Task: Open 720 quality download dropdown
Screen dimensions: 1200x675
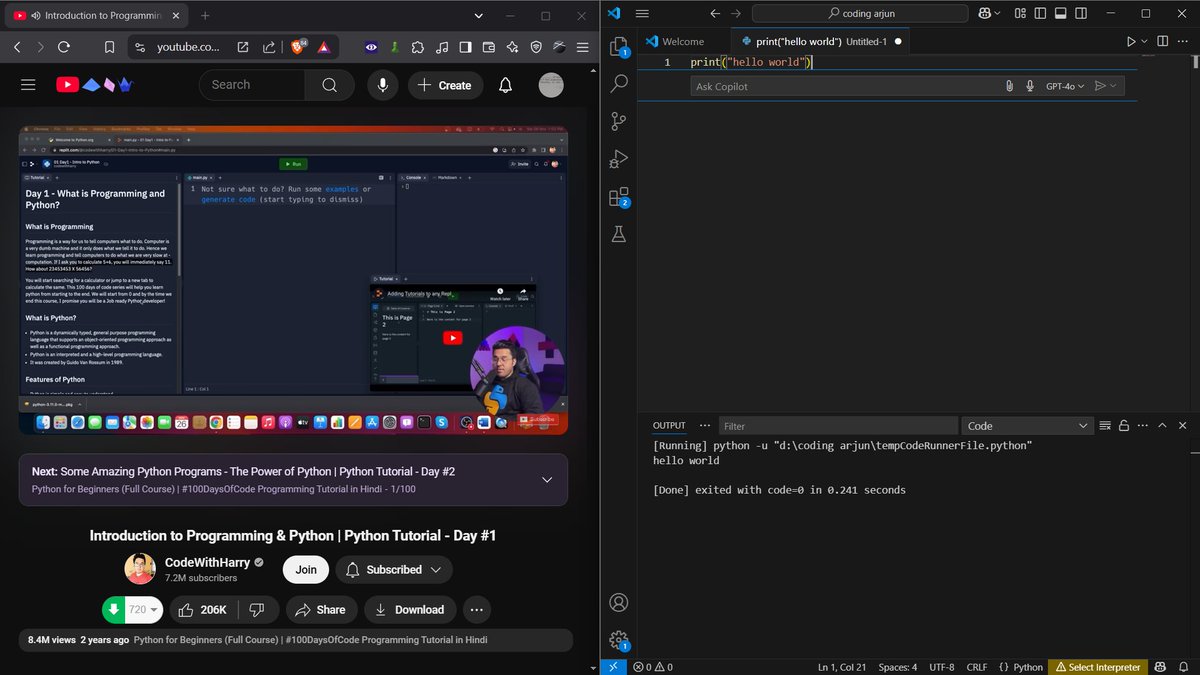Action: [x=144, y=609]
